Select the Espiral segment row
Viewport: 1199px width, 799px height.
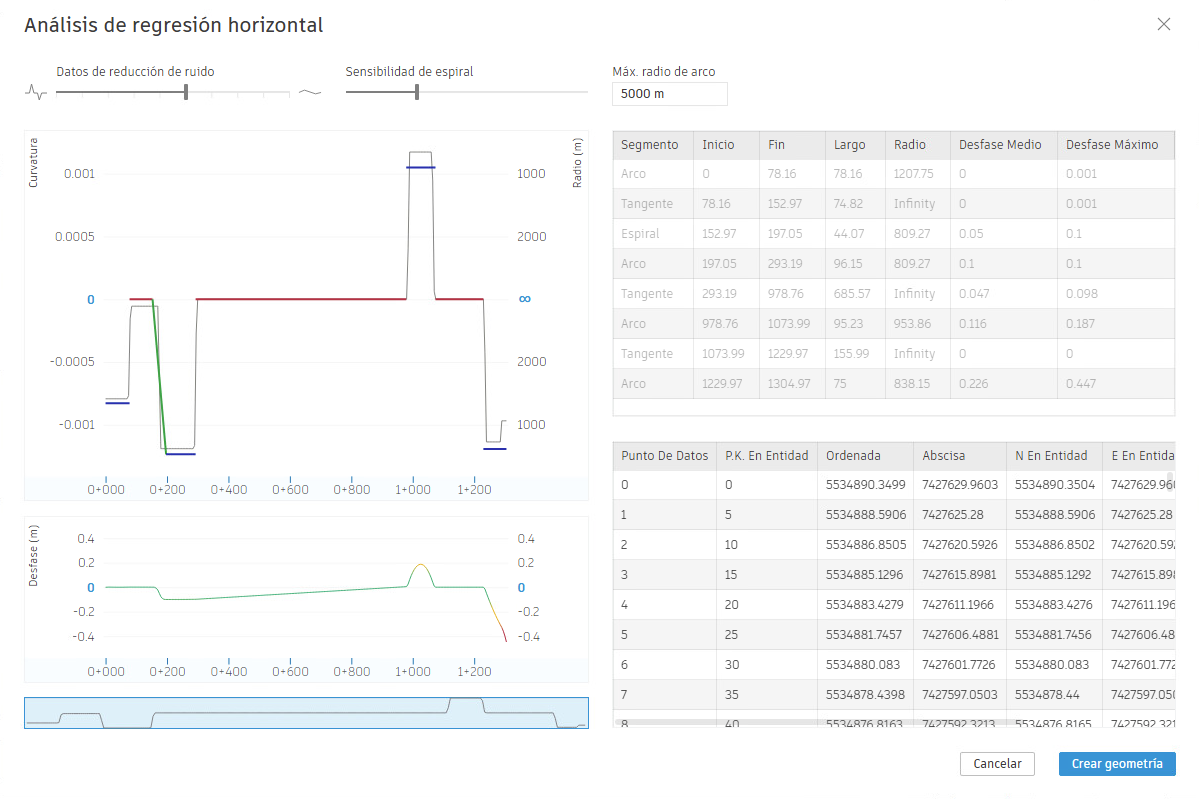point(893,234)
